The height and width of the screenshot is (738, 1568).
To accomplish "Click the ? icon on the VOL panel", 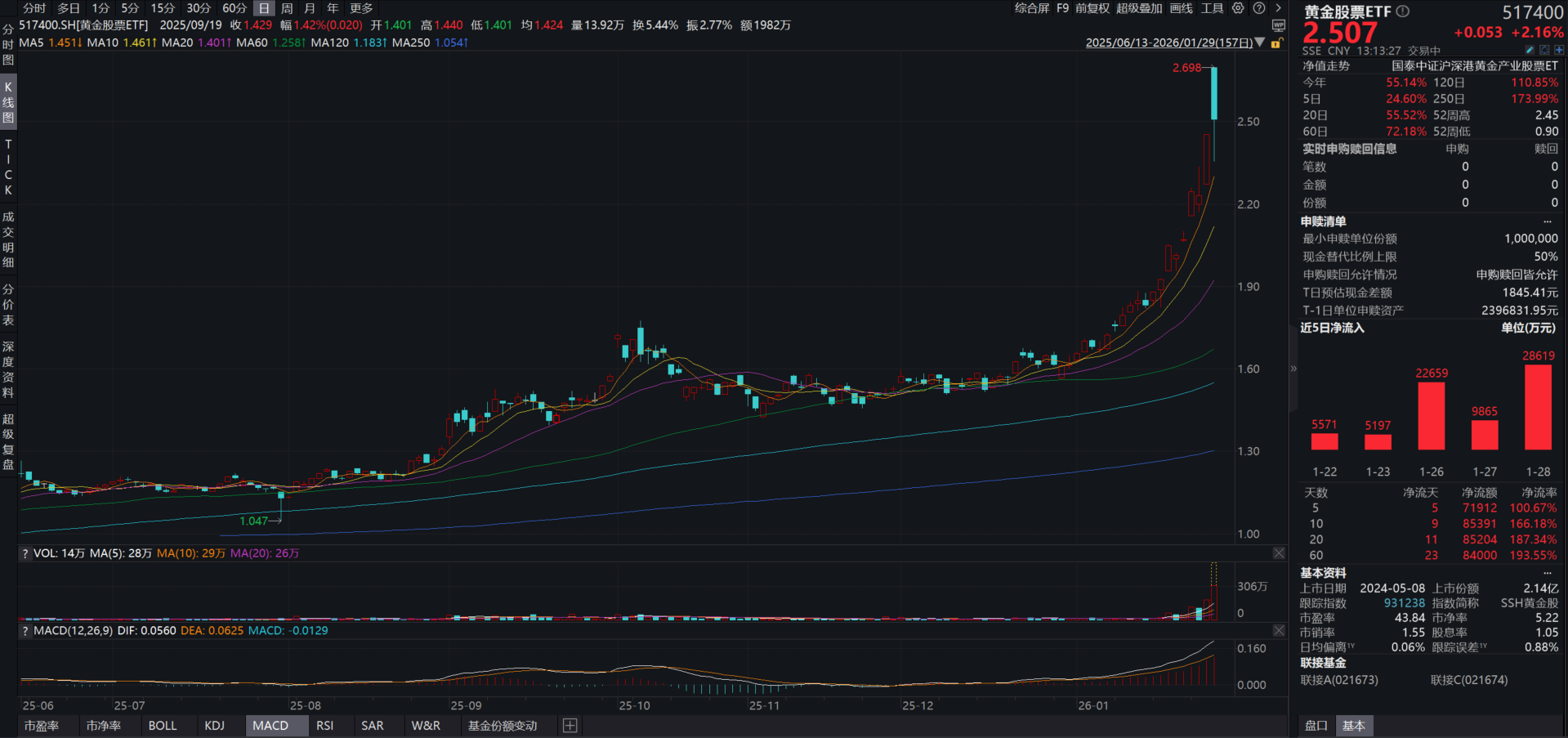I will pyautogui.click(x=24, y=553).
